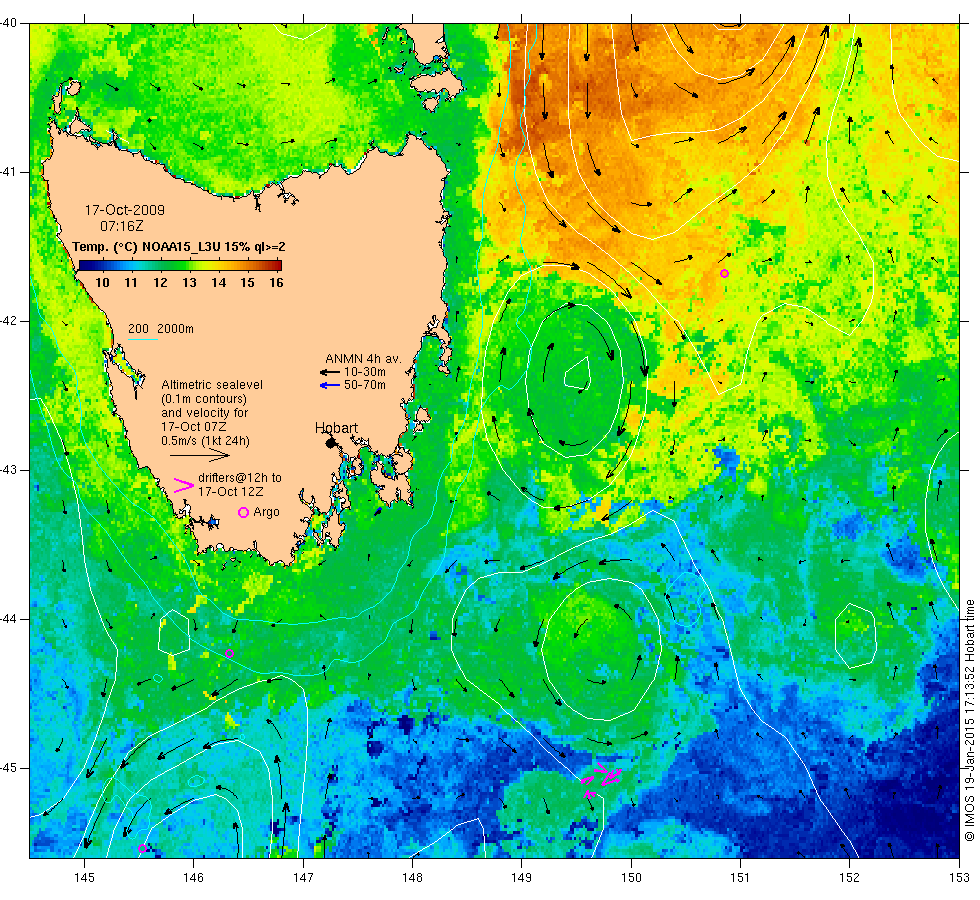Click the -45 latitude axis label
Viewport: 980px width, 900px height.
9,768
